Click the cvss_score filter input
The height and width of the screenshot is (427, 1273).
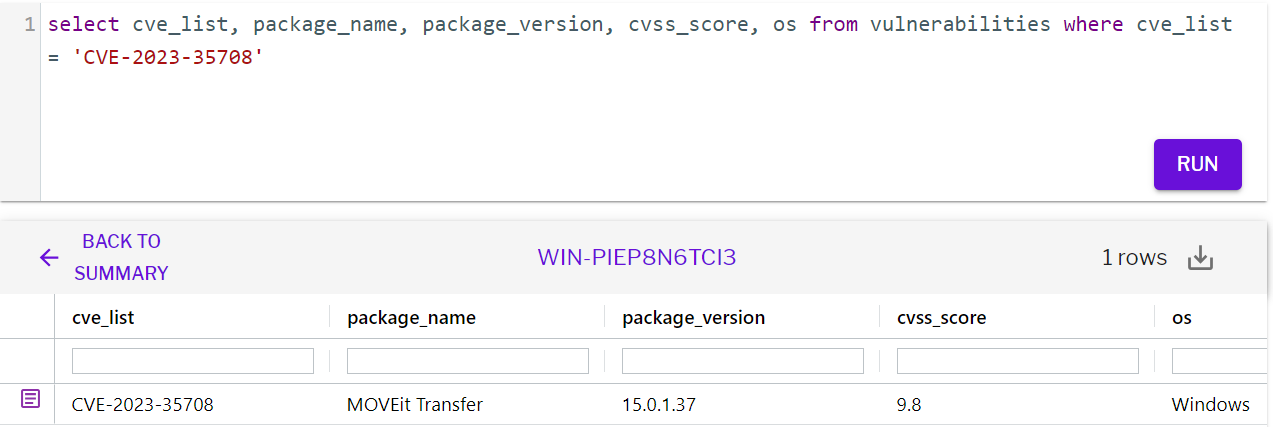pos(1018,361)
